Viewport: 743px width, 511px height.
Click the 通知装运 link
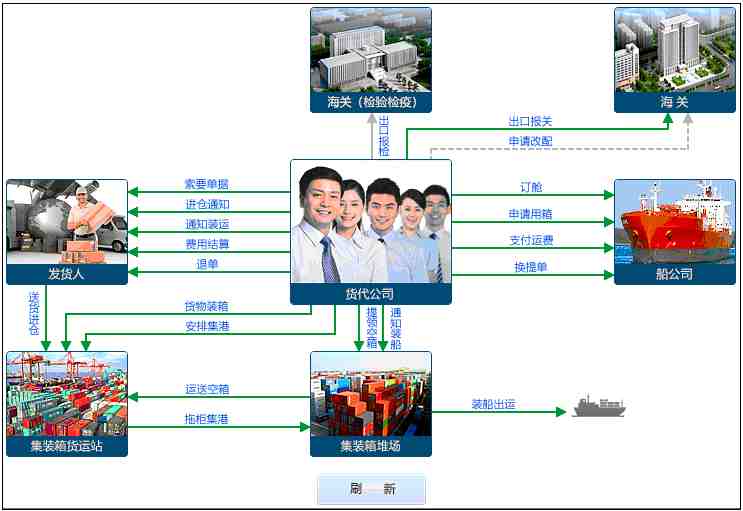(207, 224)
